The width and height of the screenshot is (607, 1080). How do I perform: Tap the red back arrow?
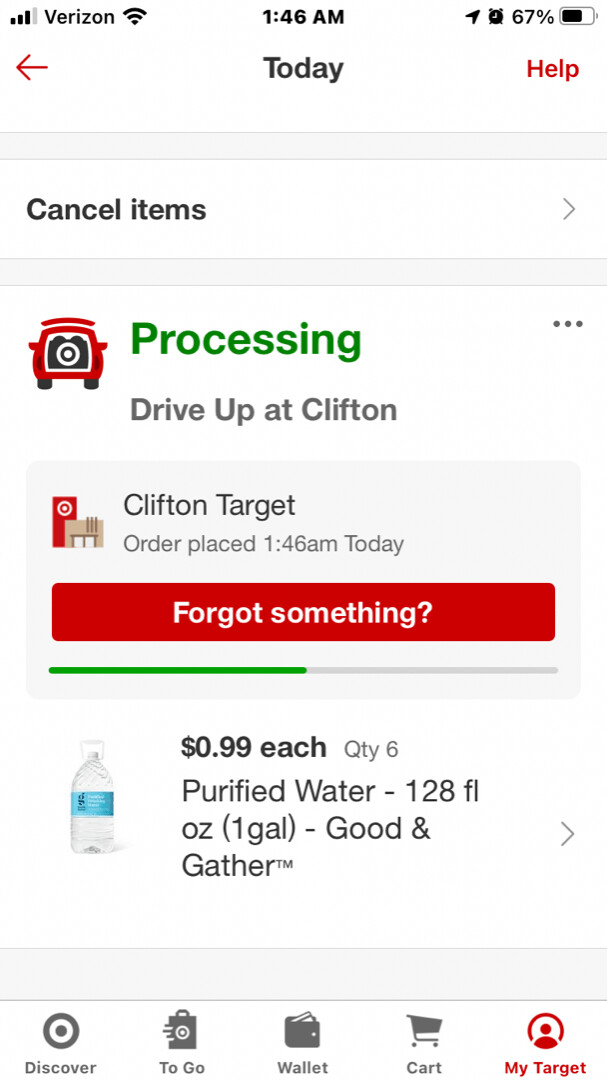[32, 68]
